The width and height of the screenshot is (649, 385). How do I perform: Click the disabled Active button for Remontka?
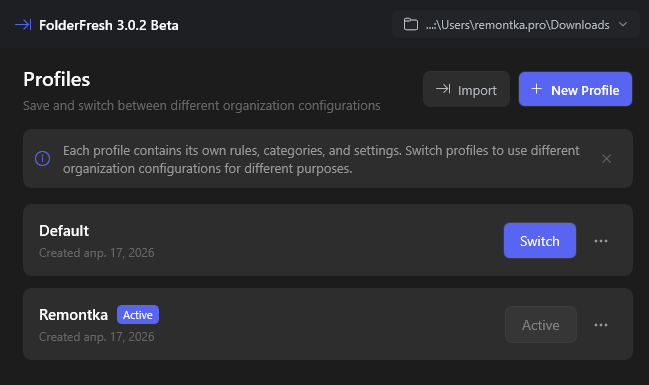coord(541,325)
